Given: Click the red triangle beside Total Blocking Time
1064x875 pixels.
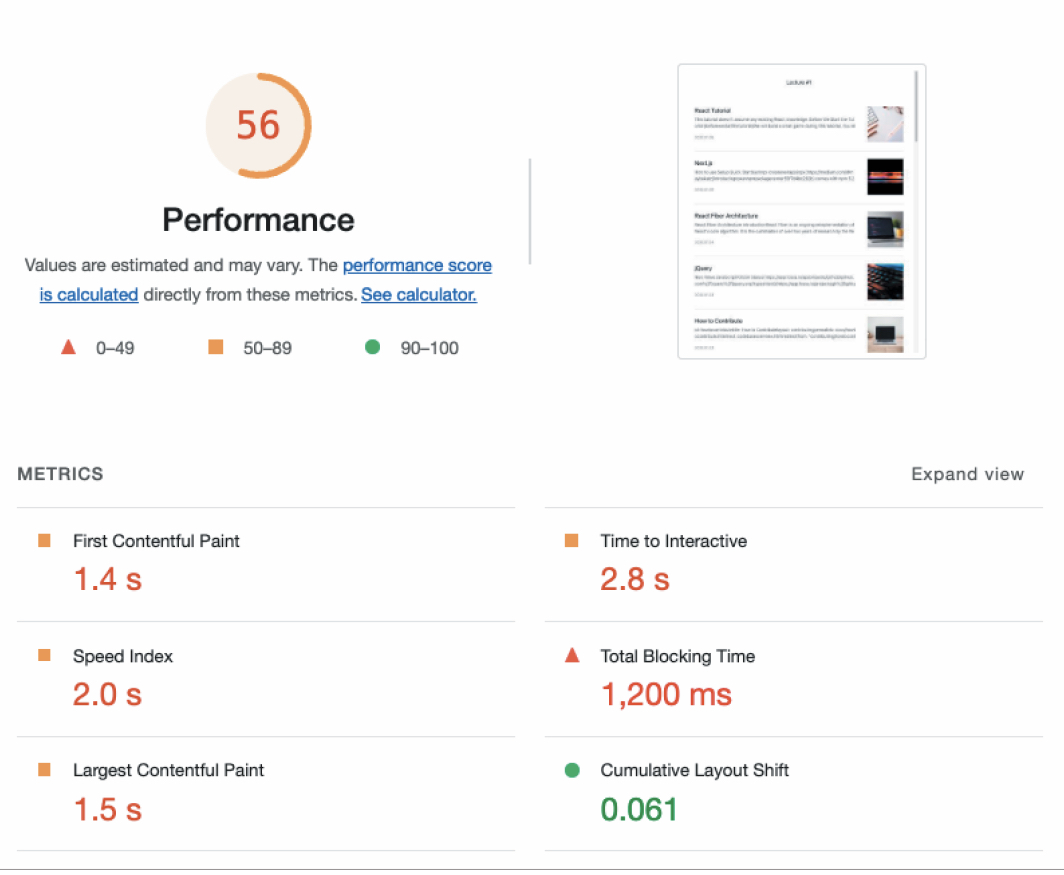Looking at the screenshot, I should tap(572, 655).
